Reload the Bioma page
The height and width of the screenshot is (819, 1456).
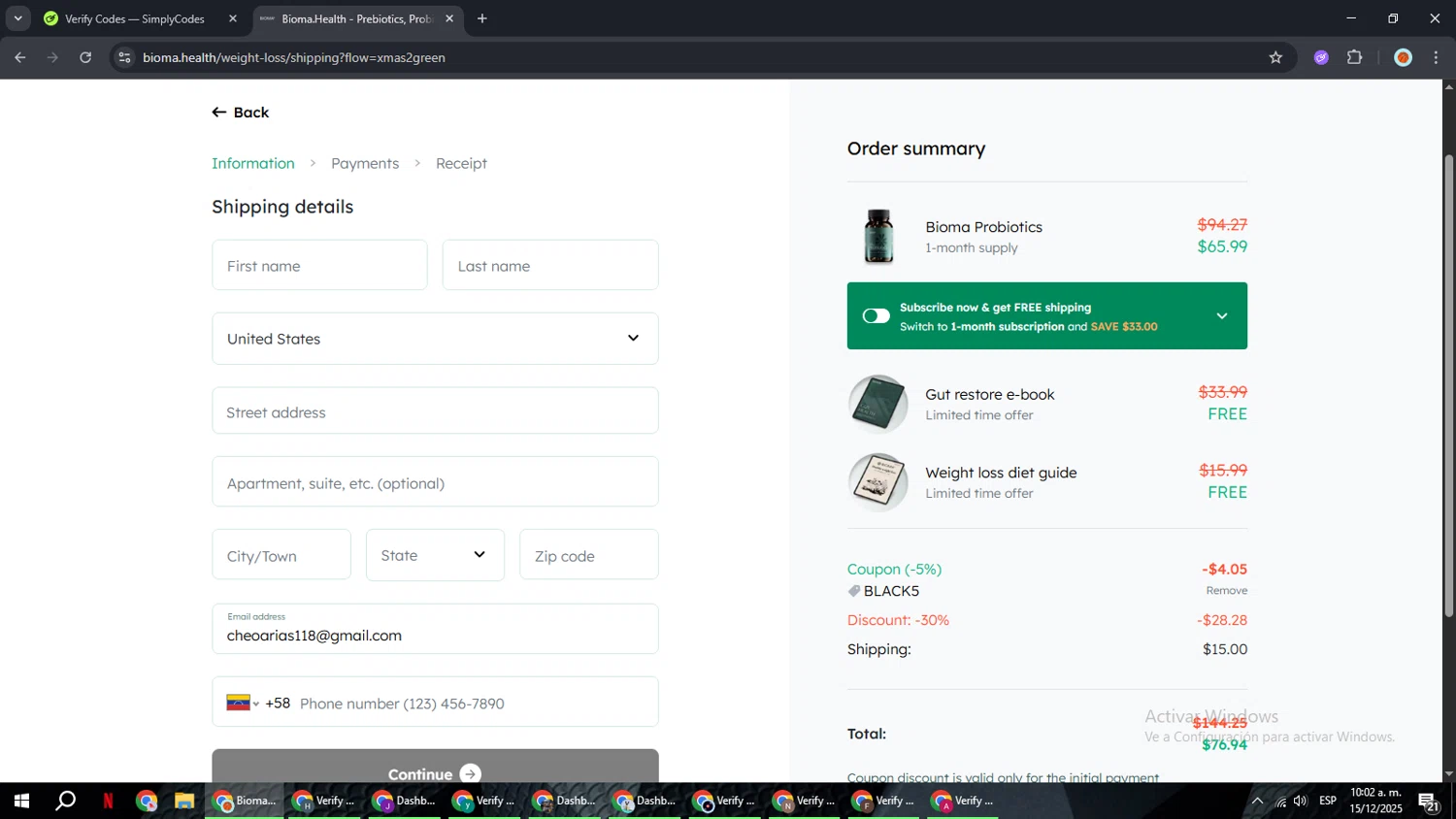pos(85,57)
